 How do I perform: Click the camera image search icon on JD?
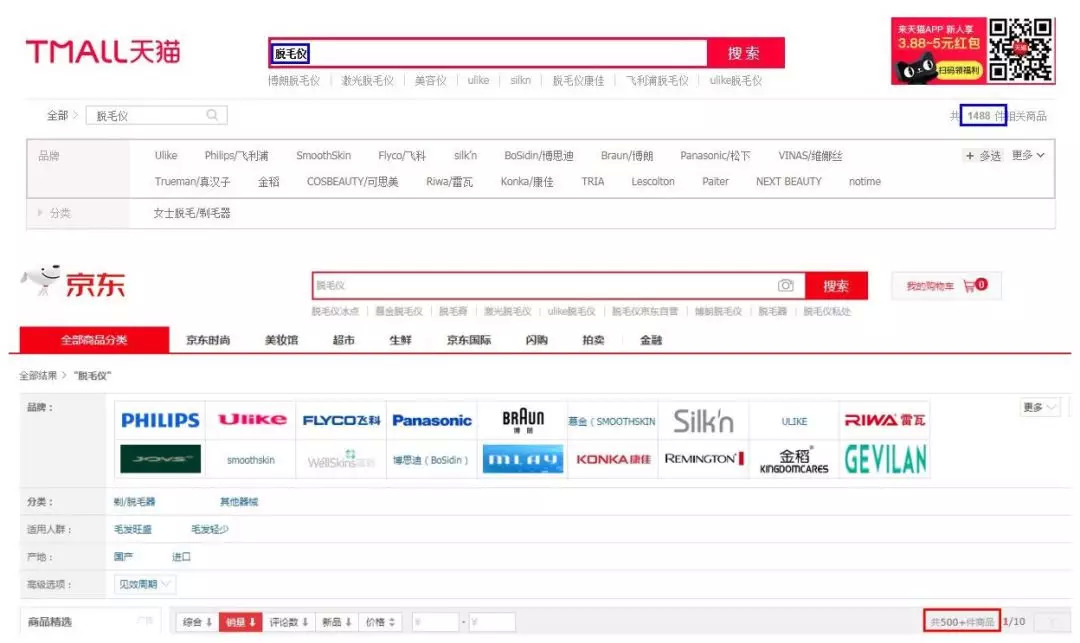pos(786,286)
